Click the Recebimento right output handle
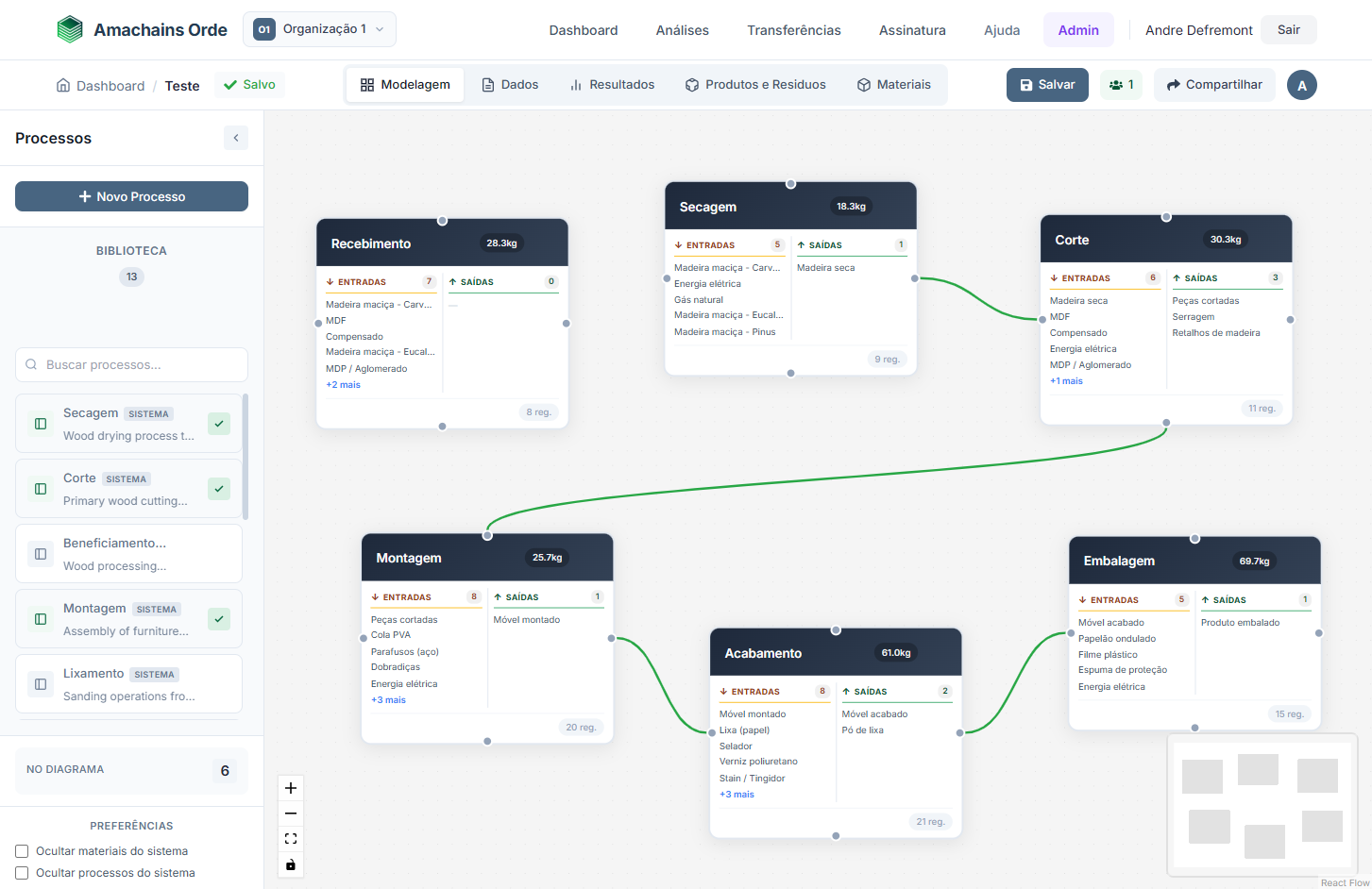The image size is (1372, 889). pos(566,324)
